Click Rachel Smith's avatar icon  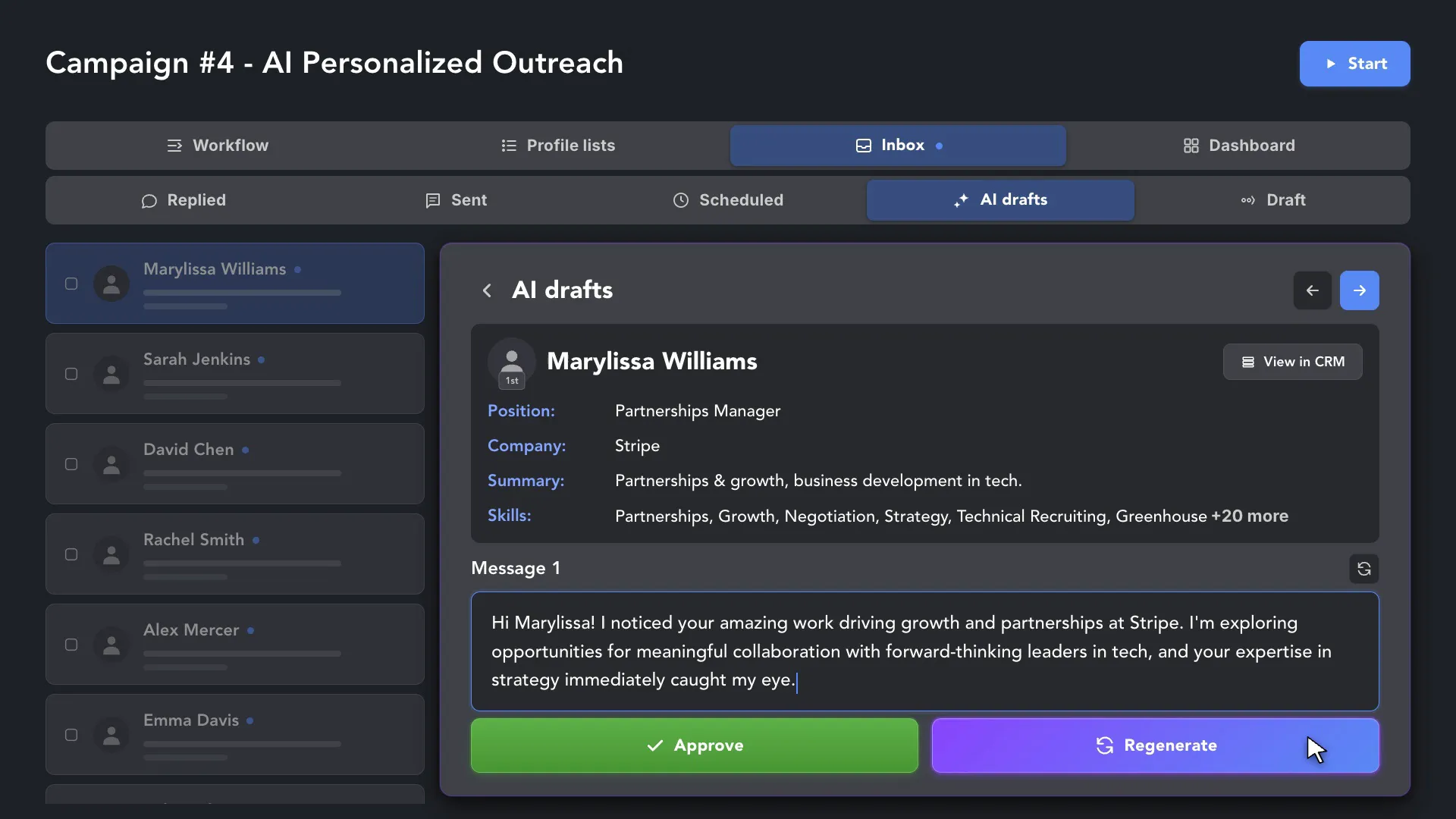coord(111,554)
